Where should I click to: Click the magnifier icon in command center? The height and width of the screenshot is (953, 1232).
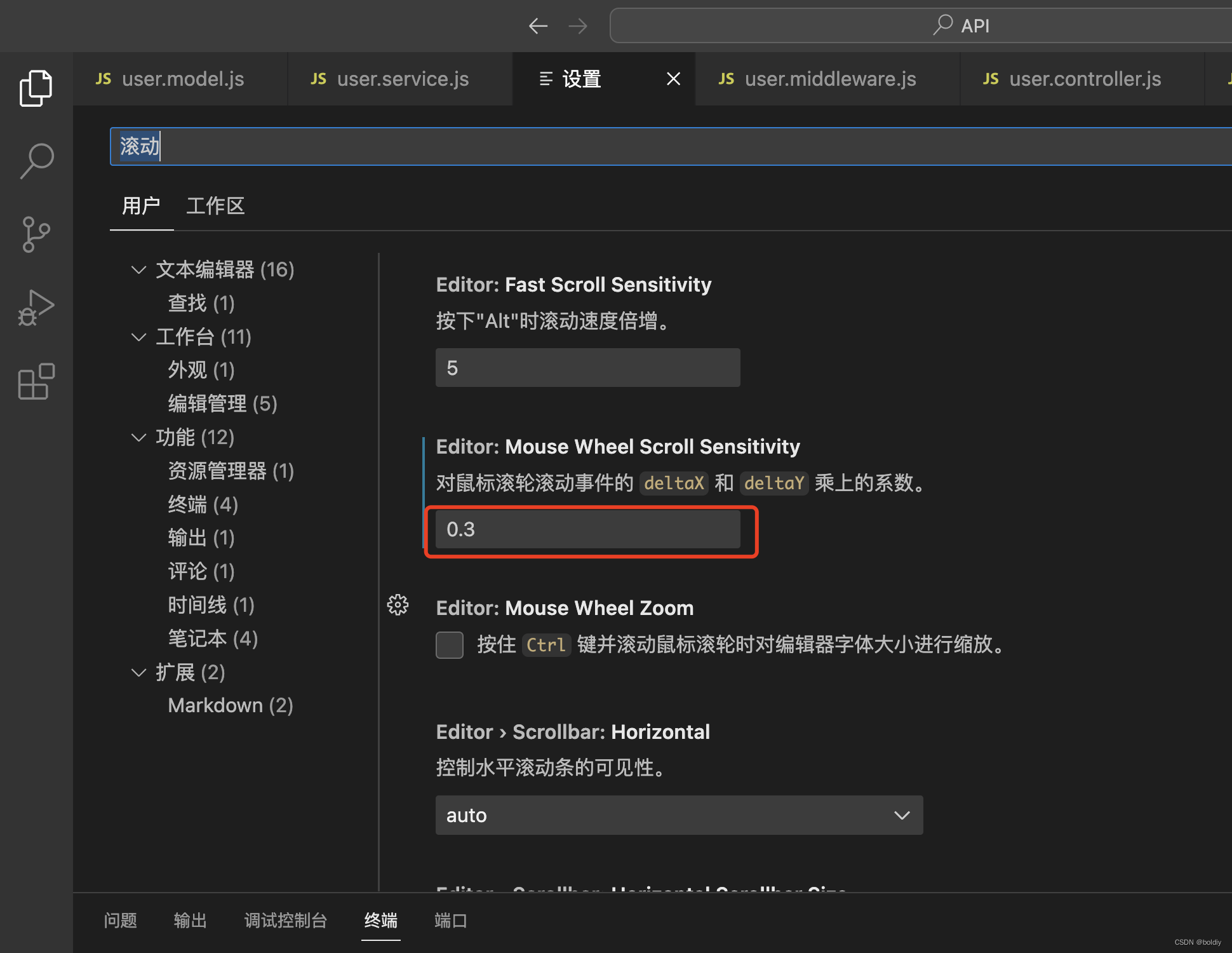[x=943, y=25]
